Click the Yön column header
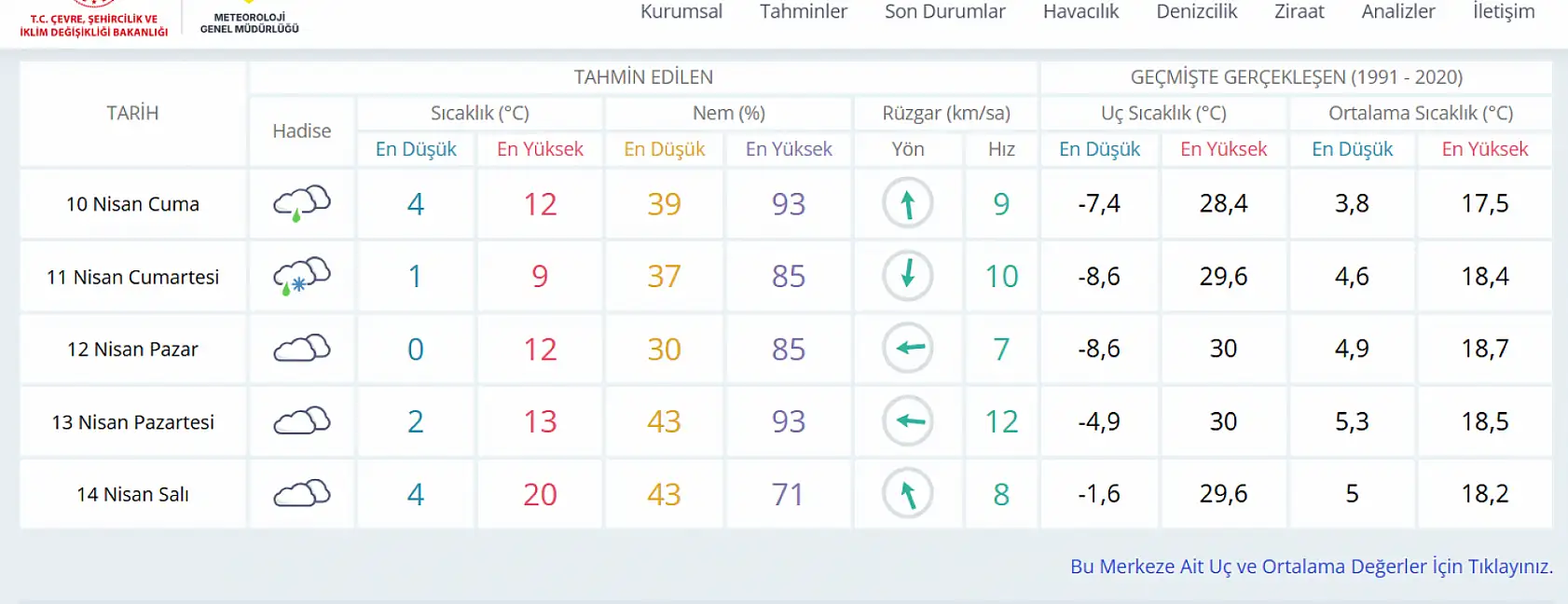Screen dimensions: 1568x604 (908, 149)
